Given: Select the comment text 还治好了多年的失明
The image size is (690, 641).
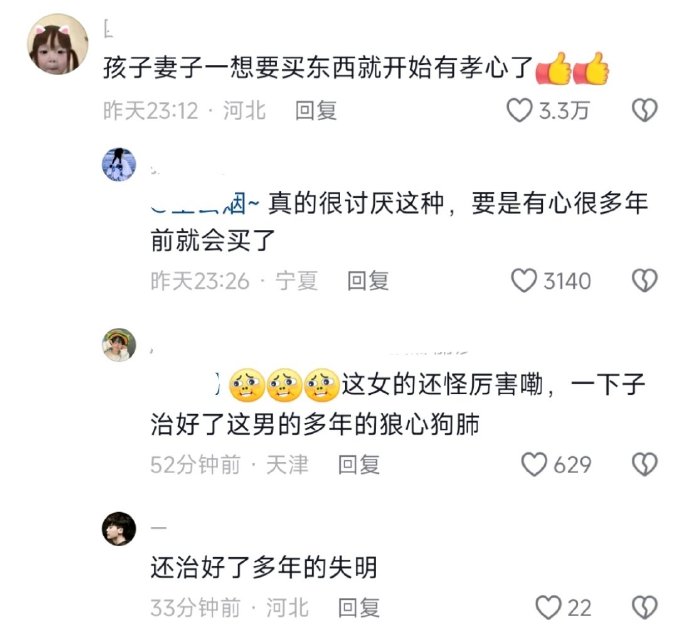Looking at the screenshot, I should [264, 567].
